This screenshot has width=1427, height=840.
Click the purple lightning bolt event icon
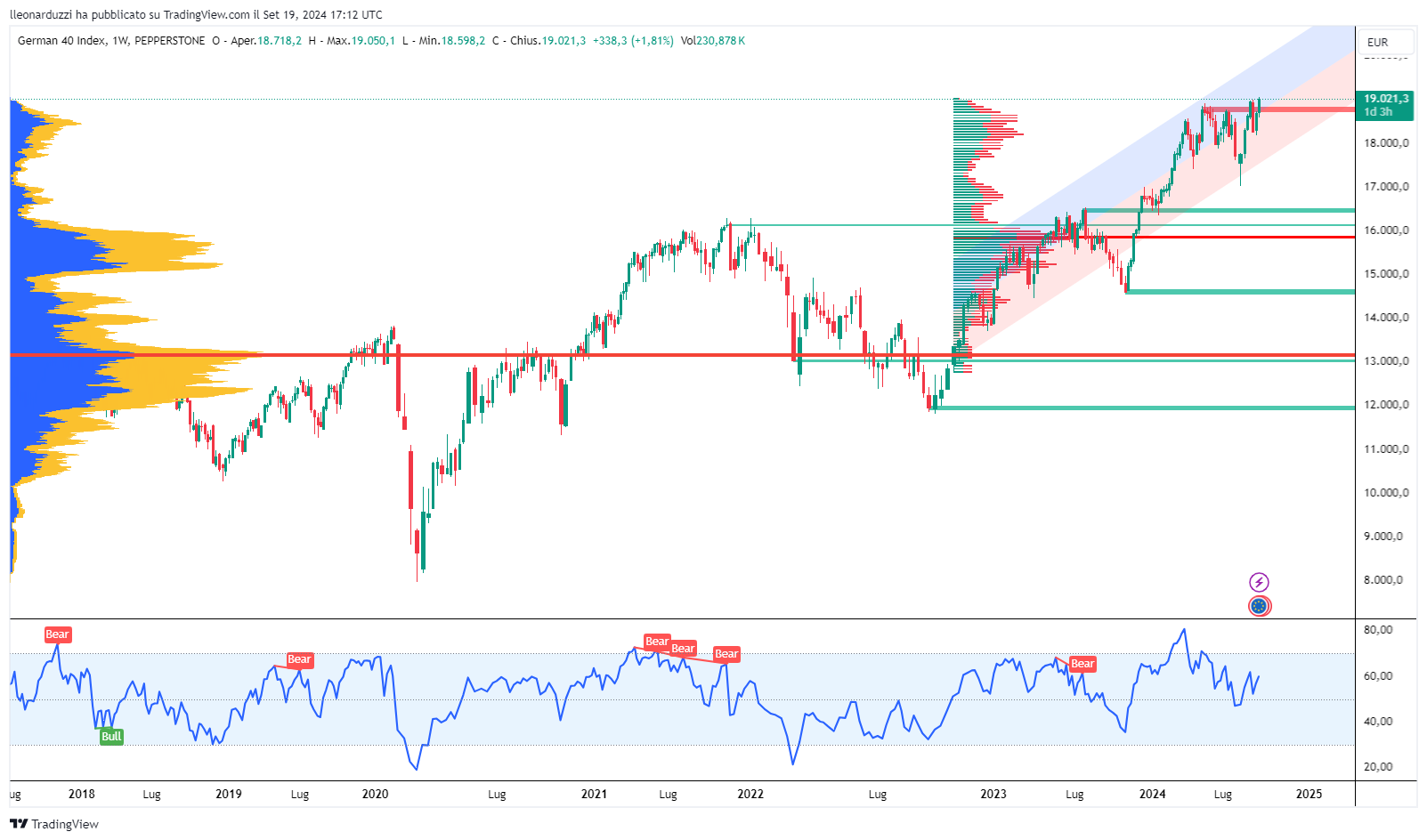point(1259,583)
